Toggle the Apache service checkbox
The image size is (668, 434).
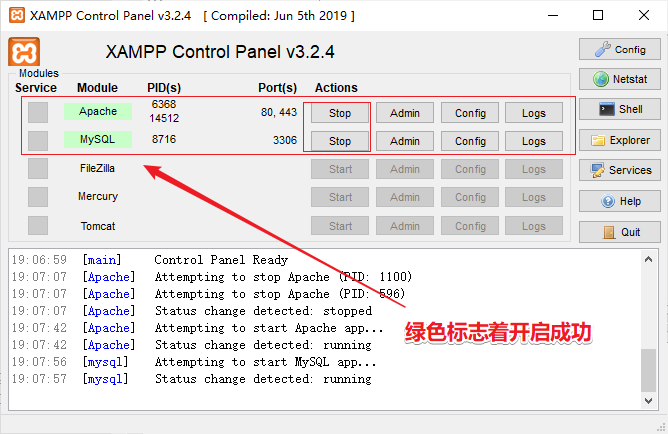[x=38, y=112]
